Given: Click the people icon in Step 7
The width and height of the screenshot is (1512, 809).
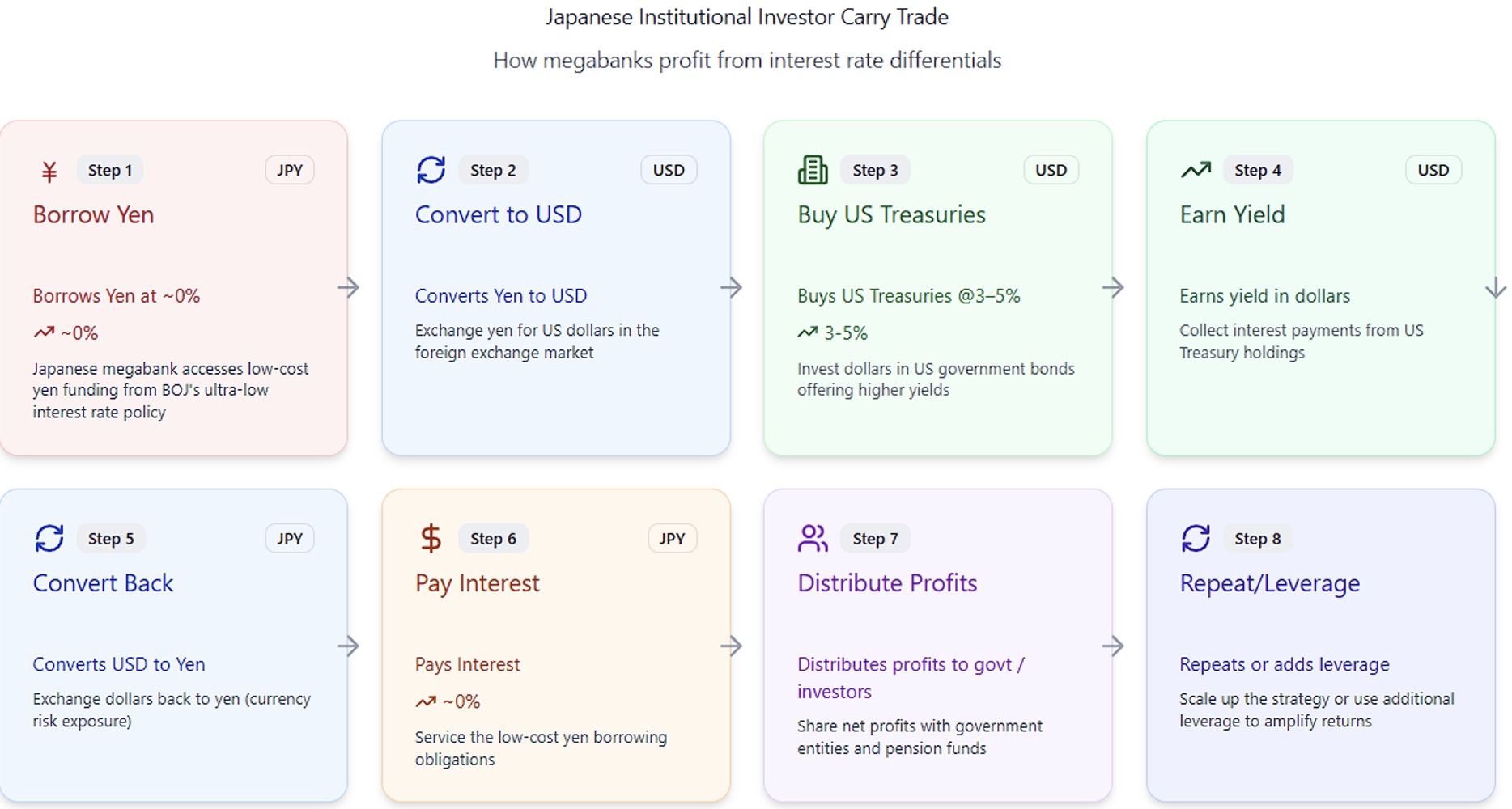Looking at the screenshot, I should (x=813, y=538).
